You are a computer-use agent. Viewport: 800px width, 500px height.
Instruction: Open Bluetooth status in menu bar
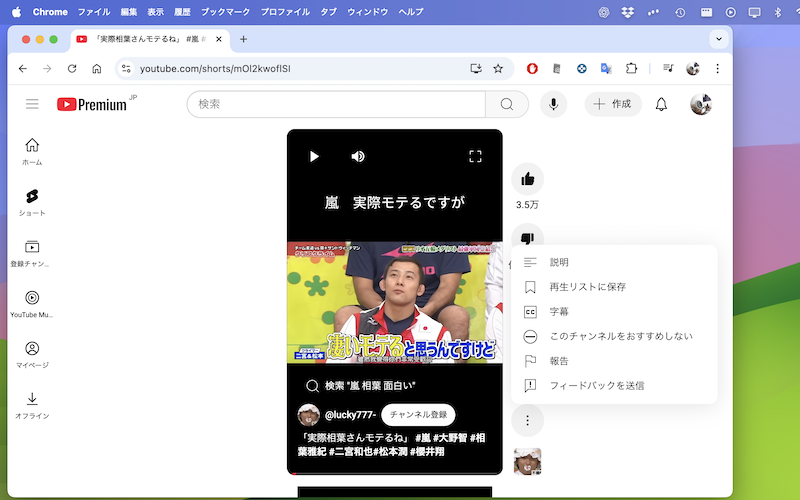pos(778,12)
